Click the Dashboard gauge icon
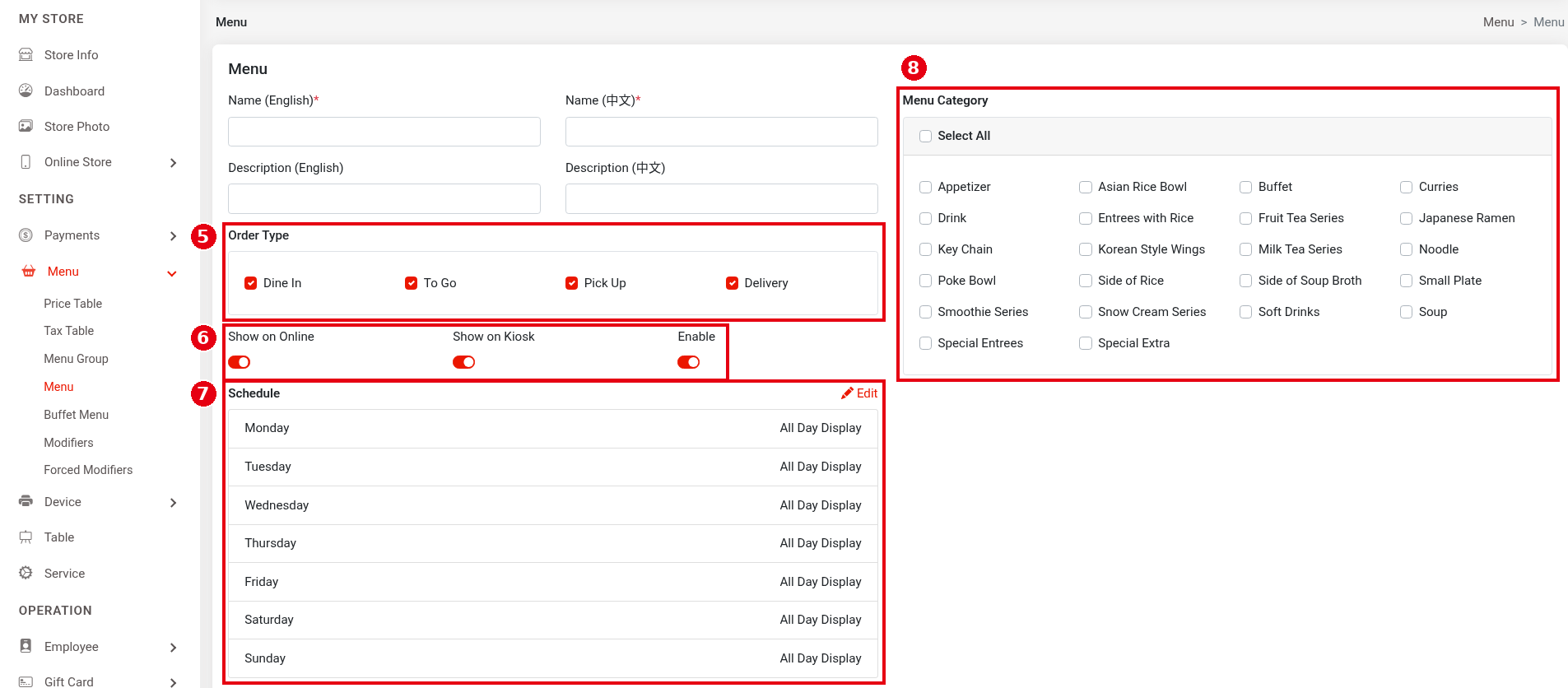 pos(26,91)
